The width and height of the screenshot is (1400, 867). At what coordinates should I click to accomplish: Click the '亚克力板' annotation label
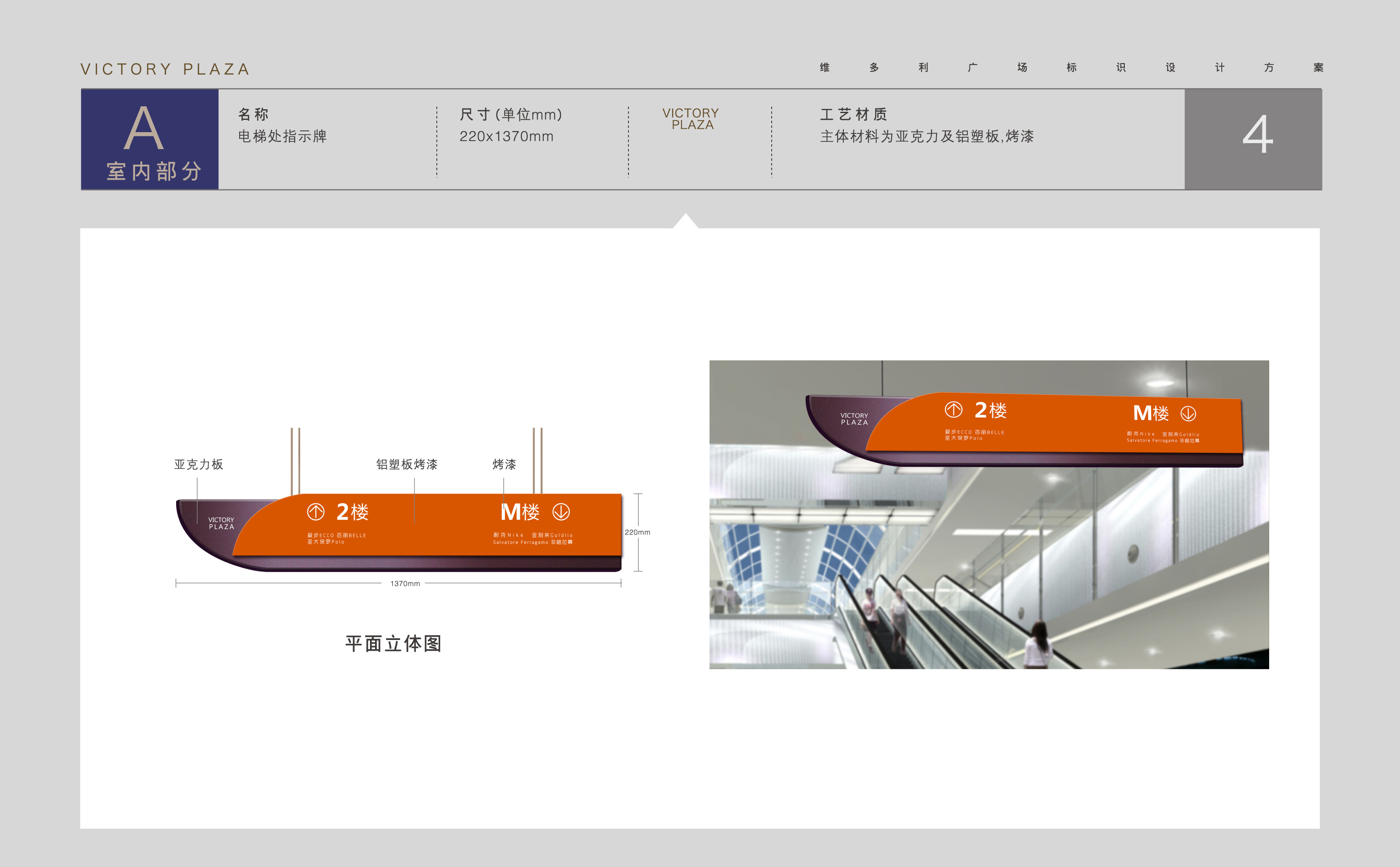point(199,465)
